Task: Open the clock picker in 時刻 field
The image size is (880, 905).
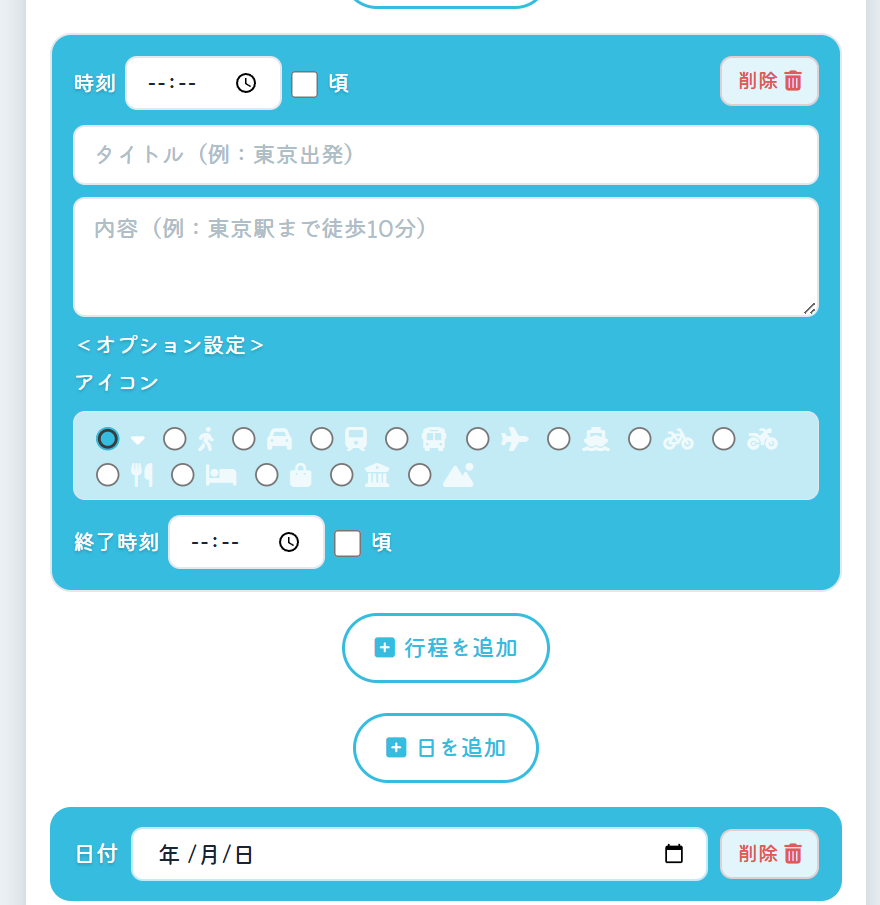Action: coord(246,83)
